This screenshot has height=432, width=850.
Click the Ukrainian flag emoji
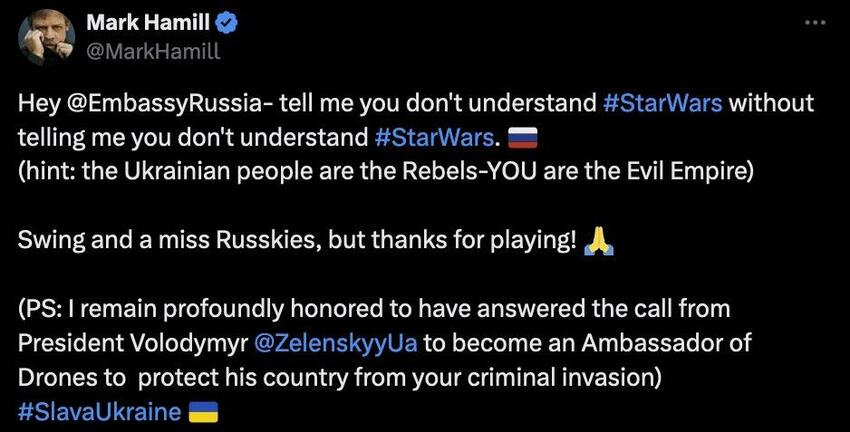[203, 412]
